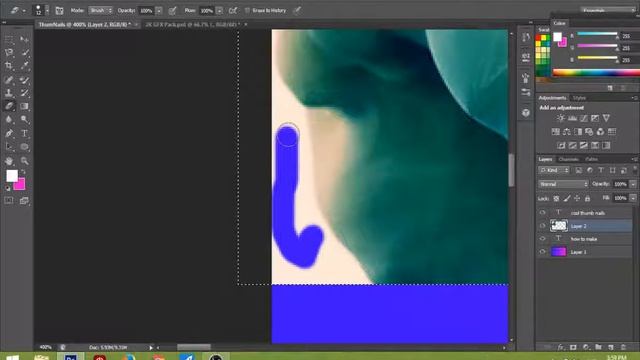This screenshot has width=640, height=360.
Task: Create a new layer group
Action: tap(598, 347)
